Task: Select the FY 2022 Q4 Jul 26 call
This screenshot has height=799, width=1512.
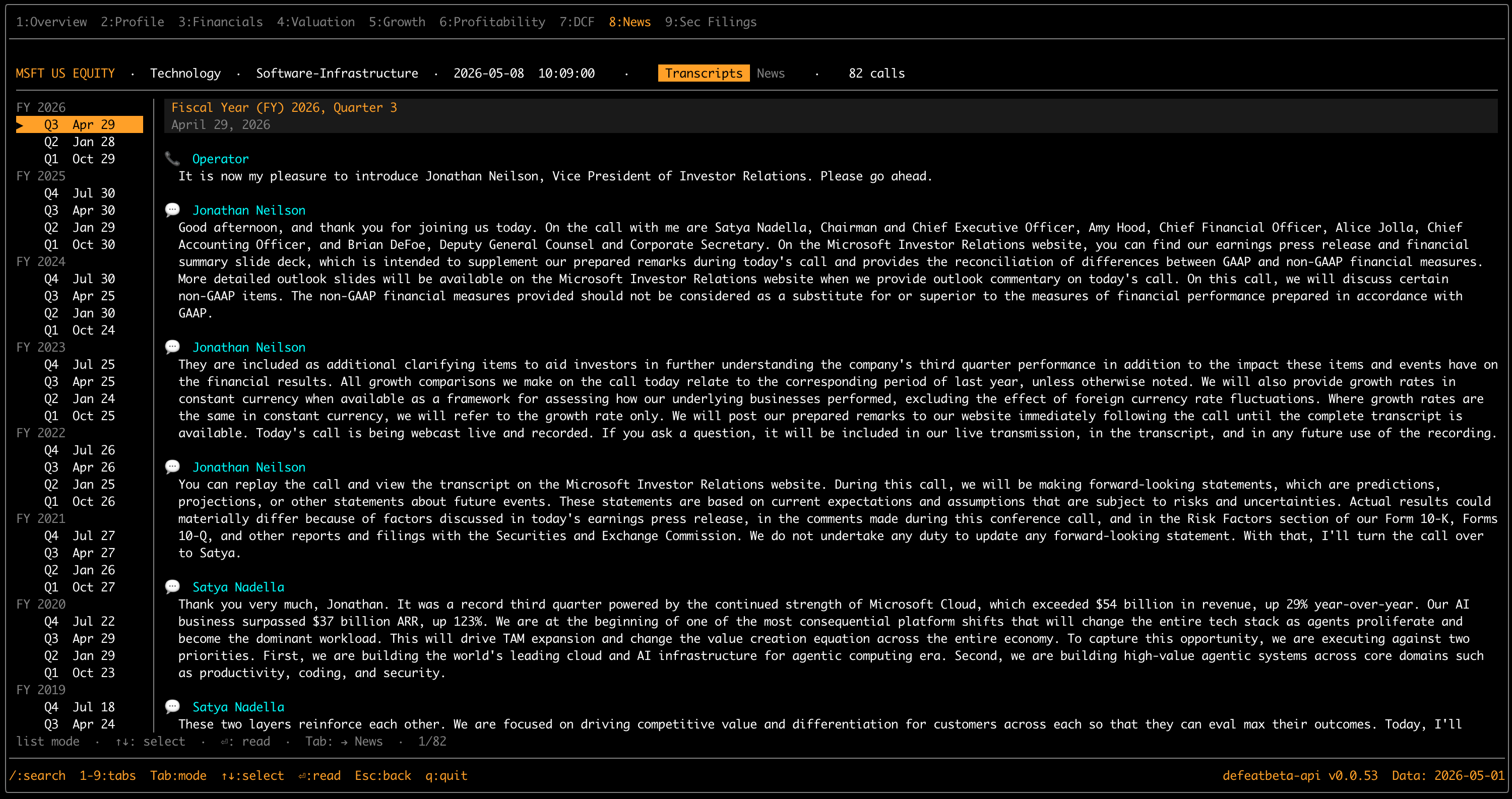Action: coord(79,450)
